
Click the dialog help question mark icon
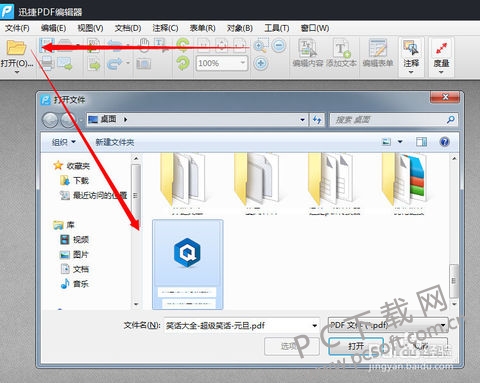click(445, 142)
